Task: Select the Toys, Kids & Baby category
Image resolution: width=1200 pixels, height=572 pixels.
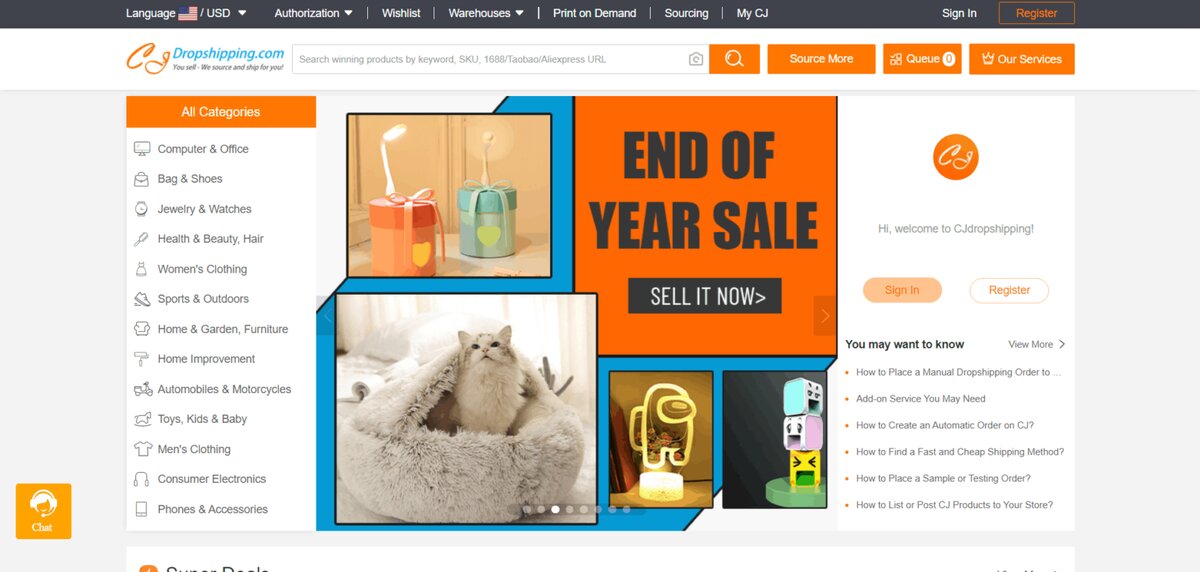Action: click(x=202, y=419)
